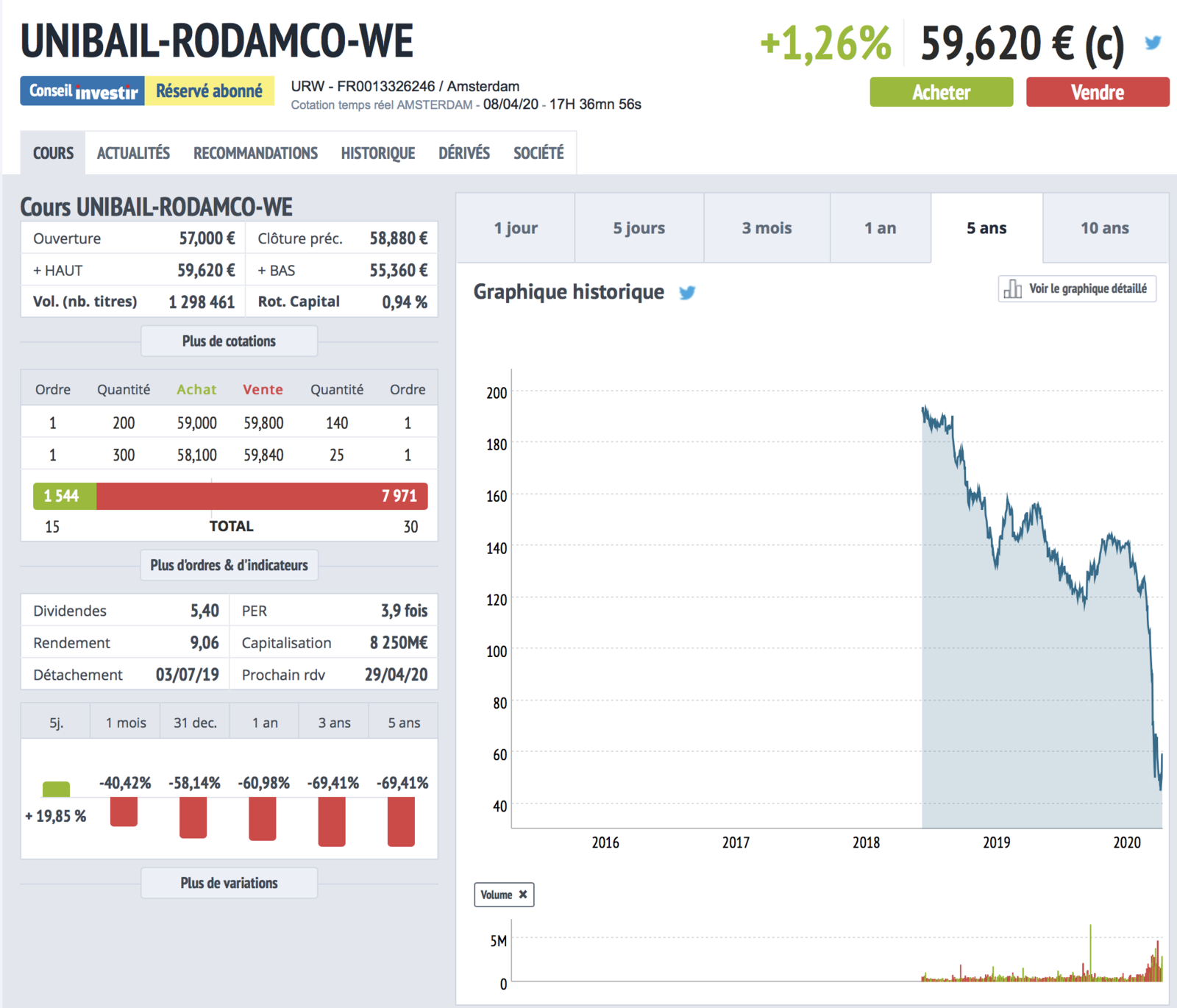This screenshot has height=1008, width=1177.
Task: Click the red 1 mois variation bar
Action: coord(124,812)
